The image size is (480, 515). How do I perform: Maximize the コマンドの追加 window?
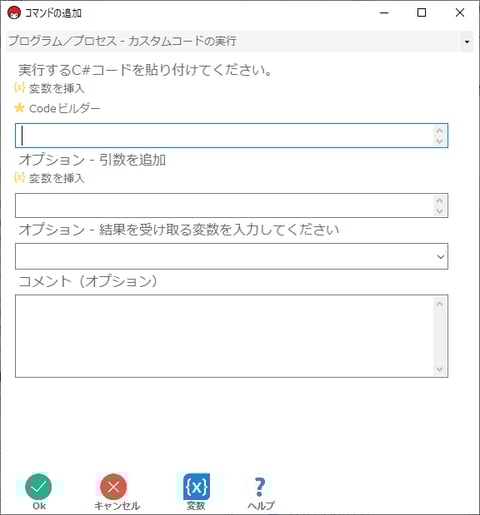(x=422, y=13)
